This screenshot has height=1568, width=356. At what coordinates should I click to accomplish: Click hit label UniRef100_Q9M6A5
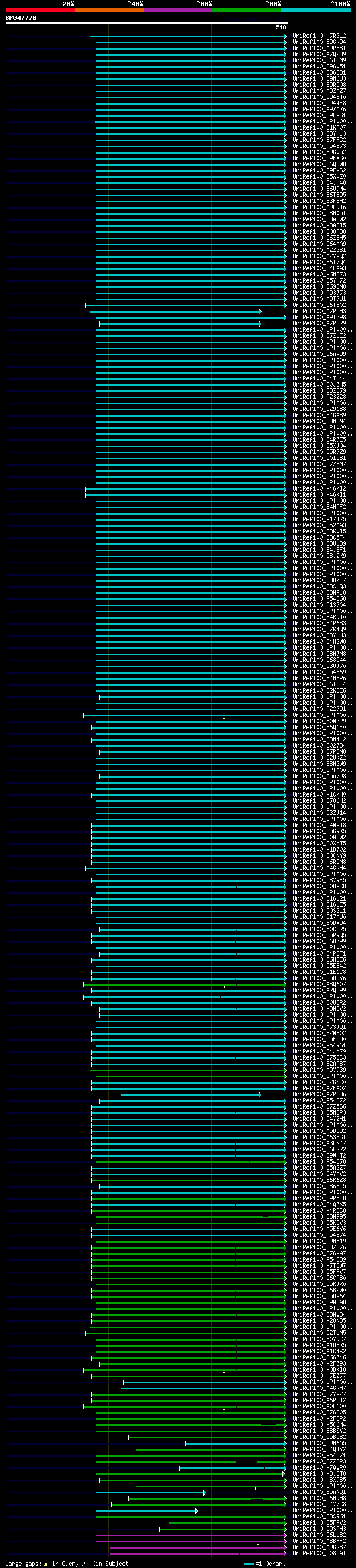(x=319, y=1443)
